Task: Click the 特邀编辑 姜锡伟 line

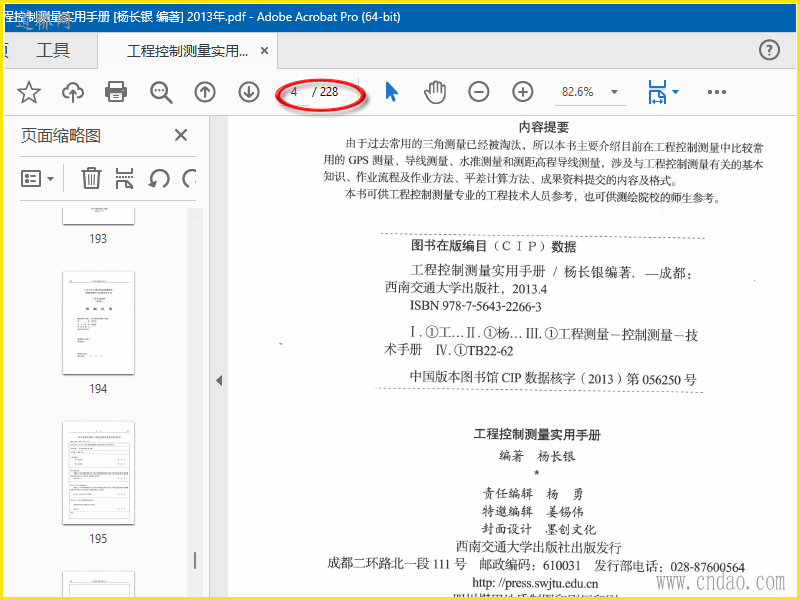Action: point(533,511)
